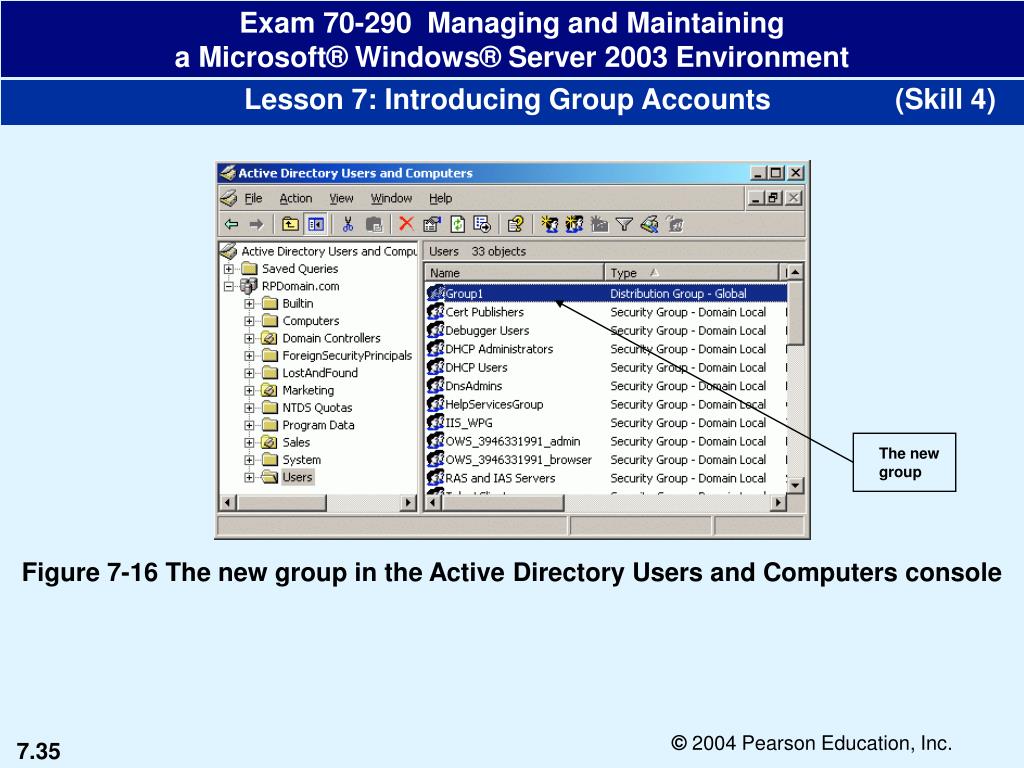This screenshot has width=1024, height=768.
Task: Click the DnsAdmins group icon
Action: tap(436, 385)
